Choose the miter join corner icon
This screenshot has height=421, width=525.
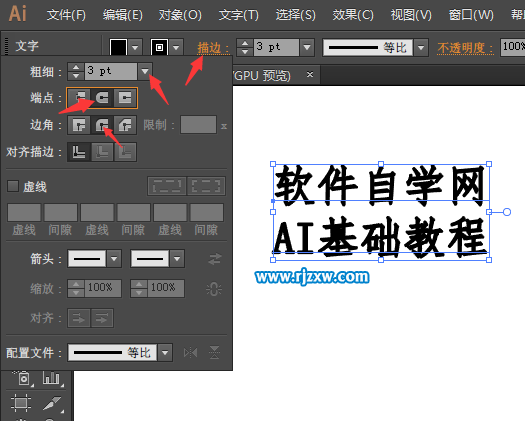tap(79, 125)
